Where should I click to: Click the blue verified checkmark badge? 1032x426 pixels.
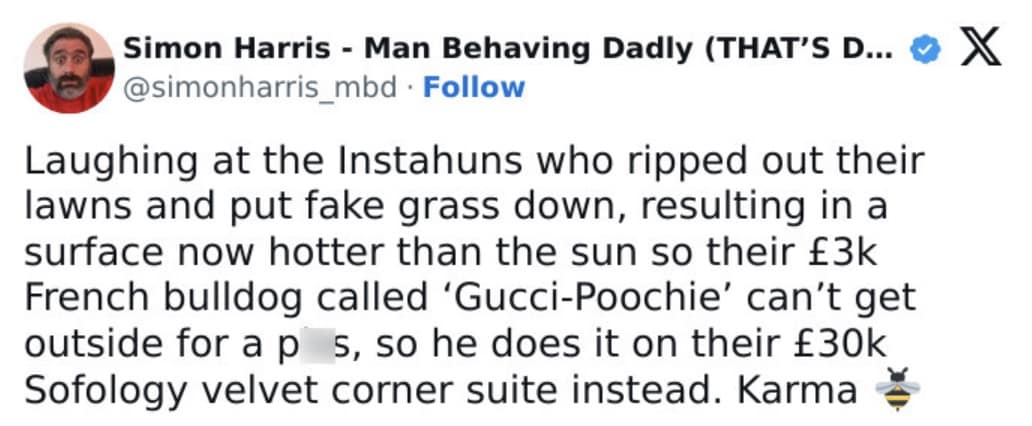[x=927, y=49]
